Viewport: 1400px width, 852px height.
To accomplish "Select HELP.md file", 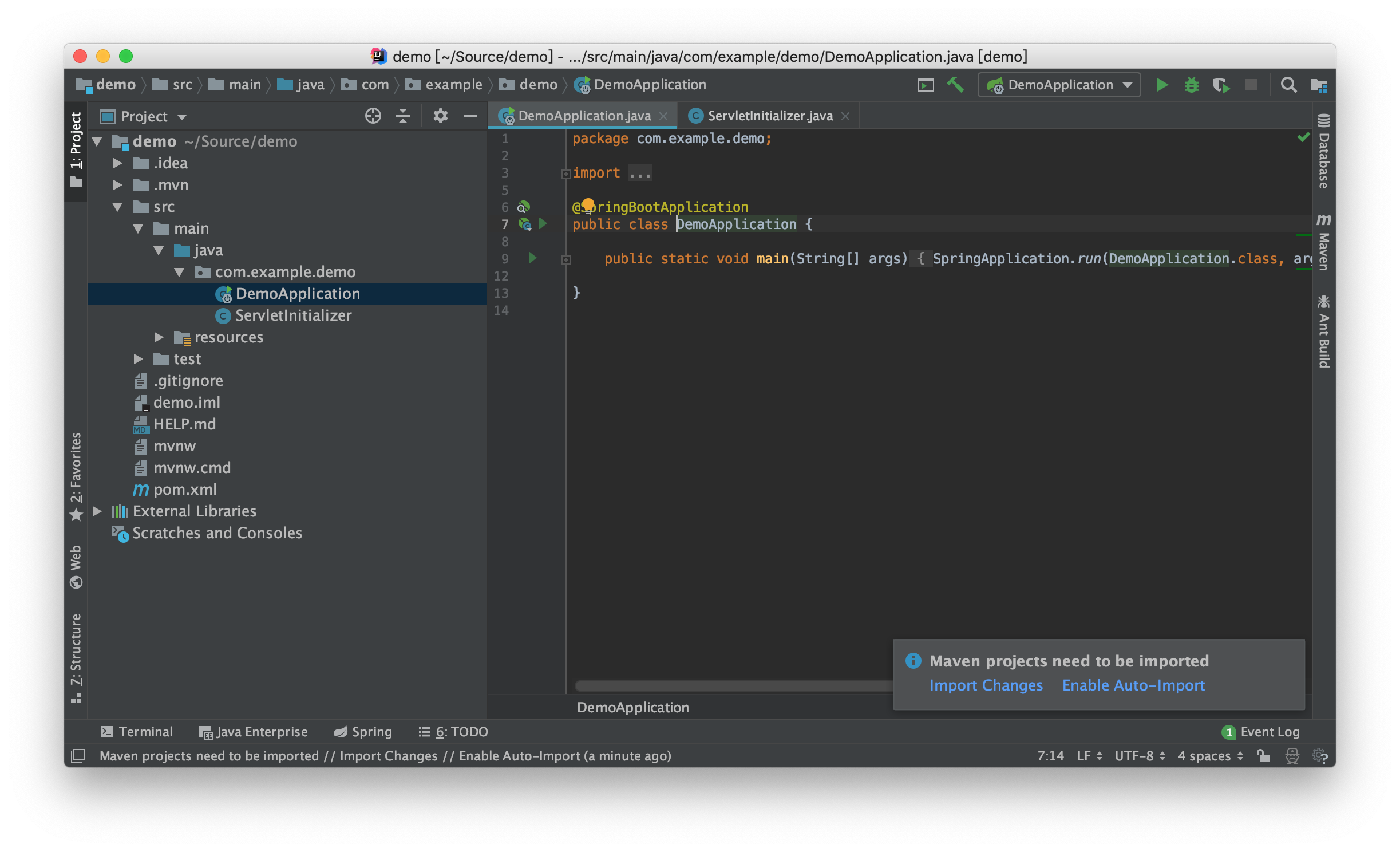I will coord(287,424).
